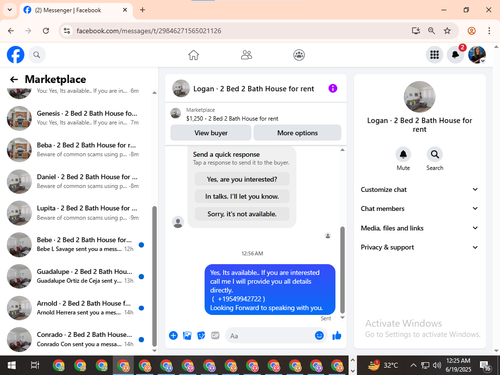Open the clock showing 12:25 AM
This screenshot has height=375, width=500.
tap(458, 365)
